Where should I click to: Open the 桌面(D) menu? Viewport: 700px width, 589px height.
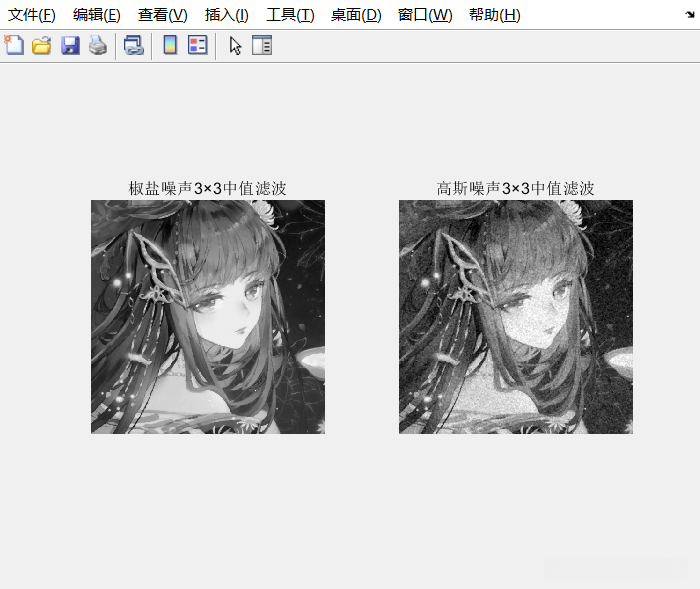click(x=356, y=15)
